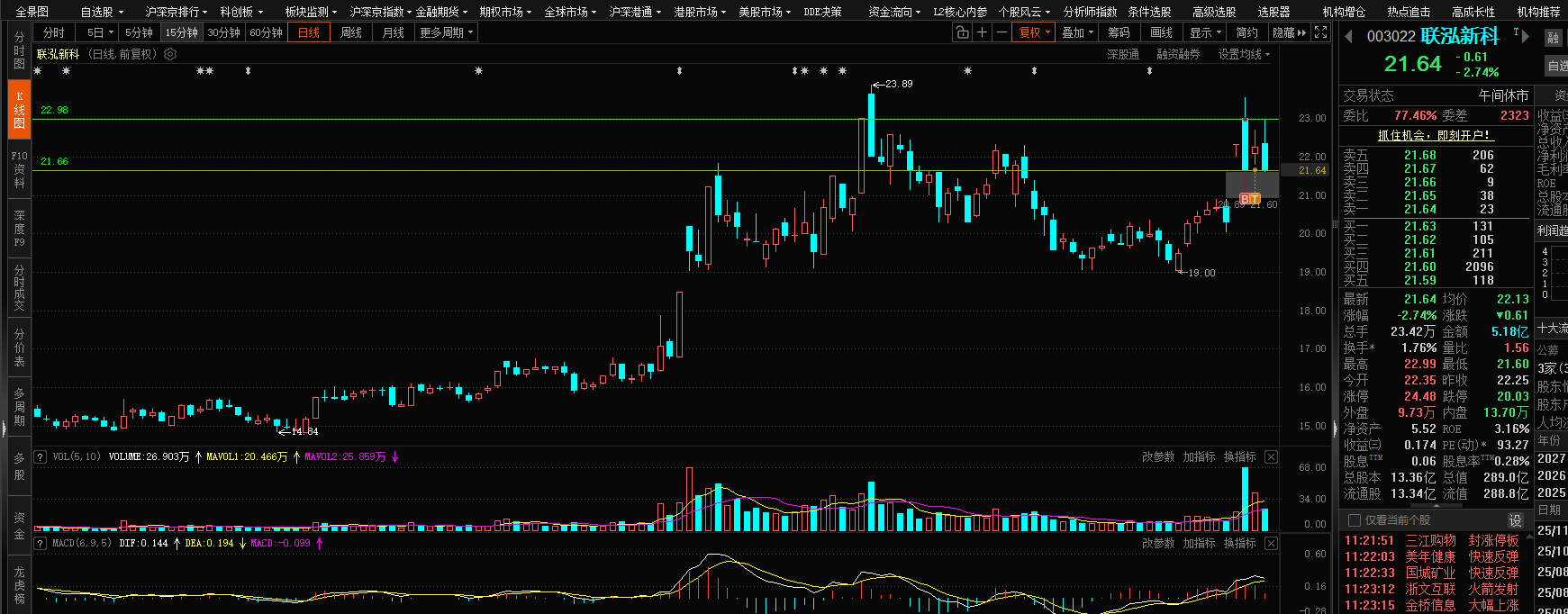Click the BT marker on the candlestick chart

[1250, 199]
